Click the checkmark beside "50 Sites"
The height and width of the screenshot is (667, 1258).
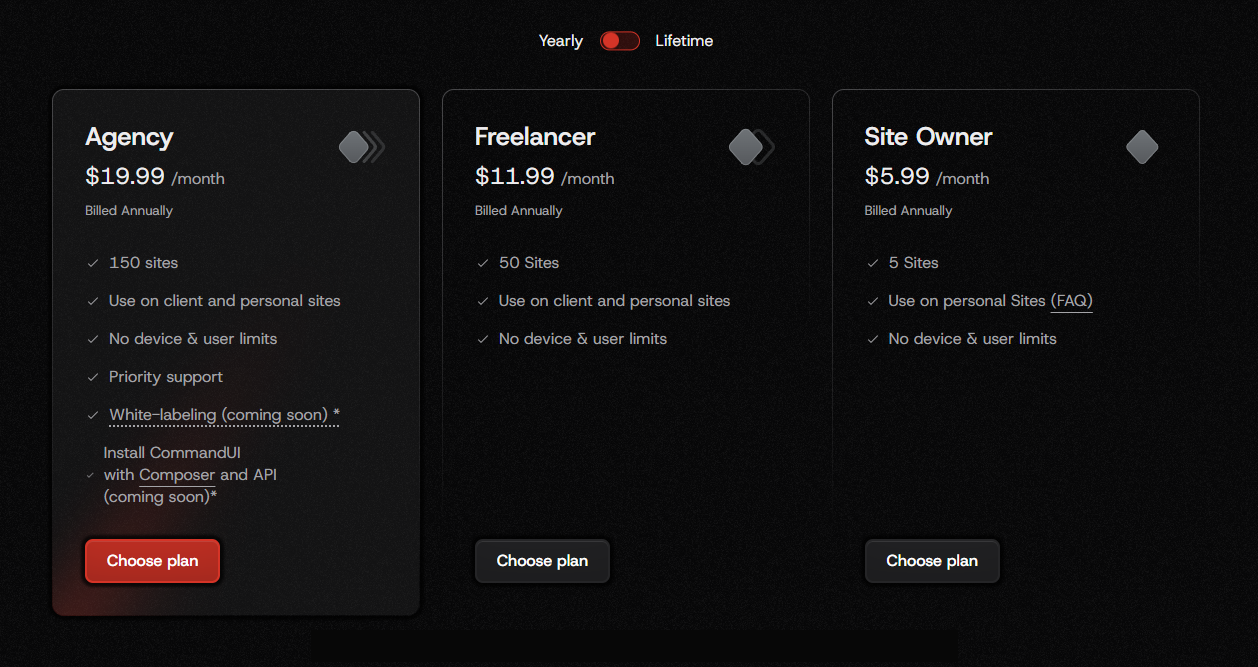coord(483,263)
